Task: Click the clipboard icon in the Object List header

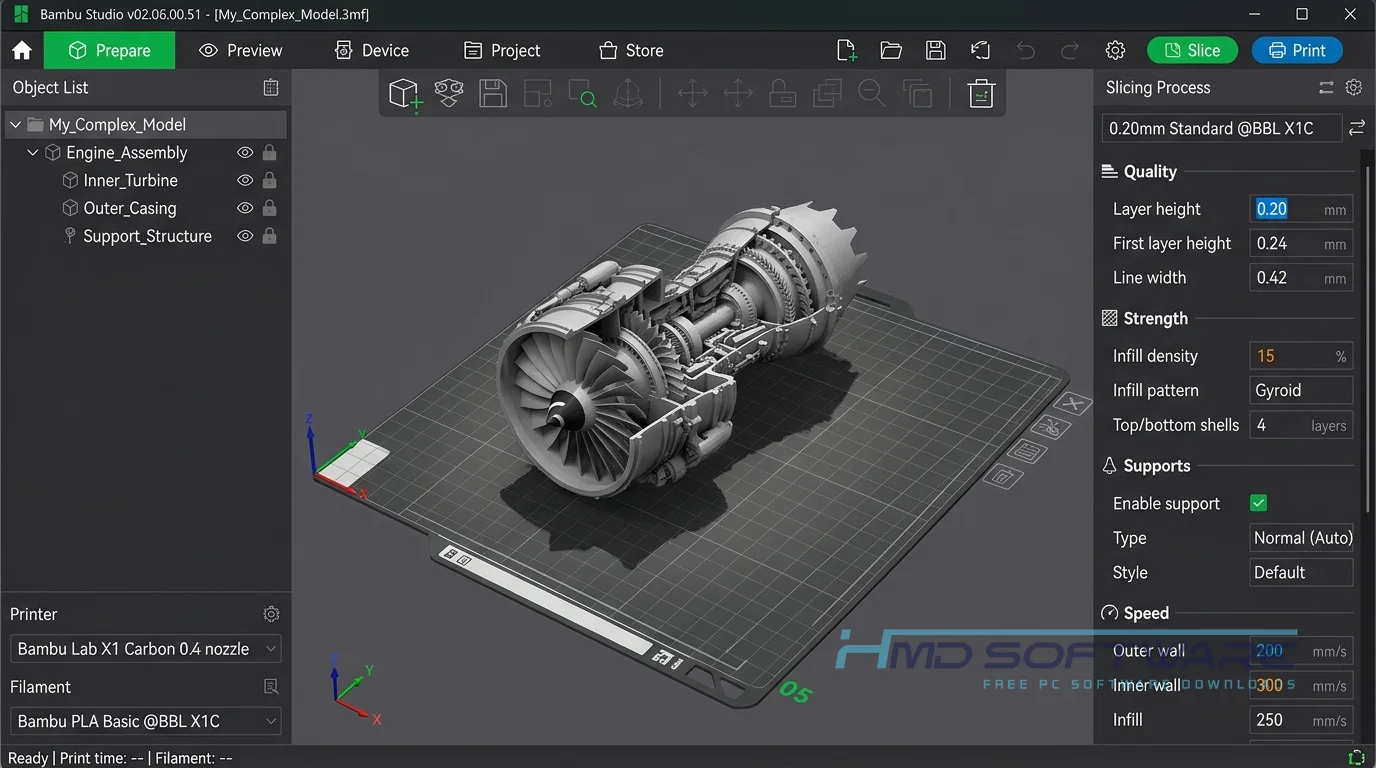Action: pyautogui.click(x=271, y=87)
